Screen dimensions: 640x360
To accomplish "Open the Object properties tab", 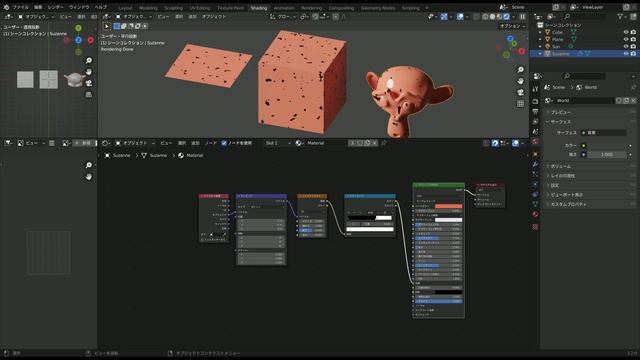I will point(535,154).
